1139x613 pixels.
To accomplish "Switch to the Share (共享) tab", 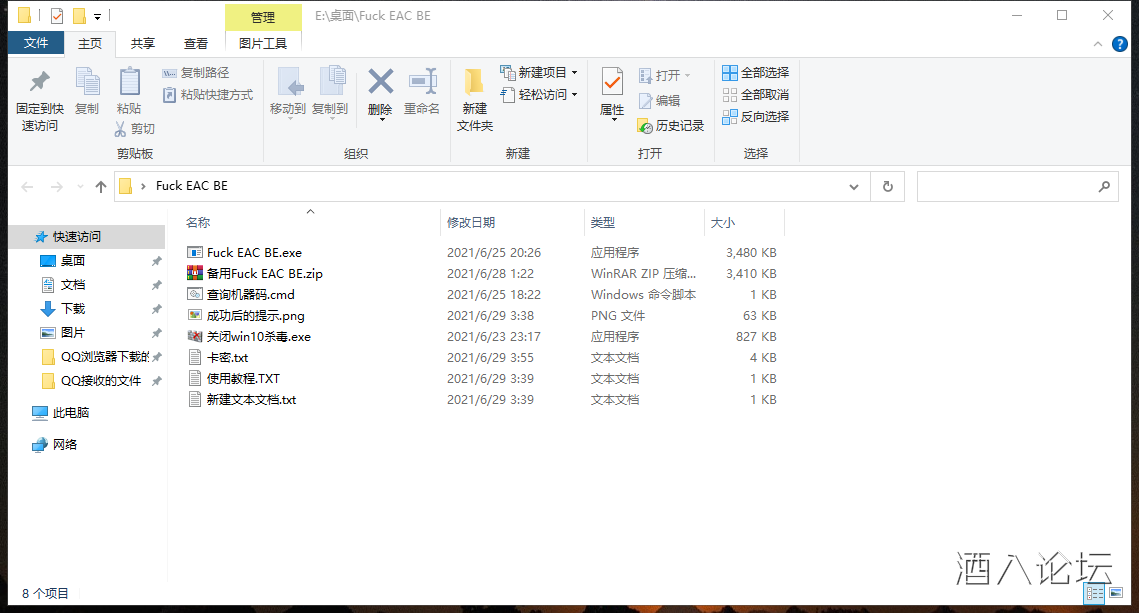I will (x=142, y=44).
